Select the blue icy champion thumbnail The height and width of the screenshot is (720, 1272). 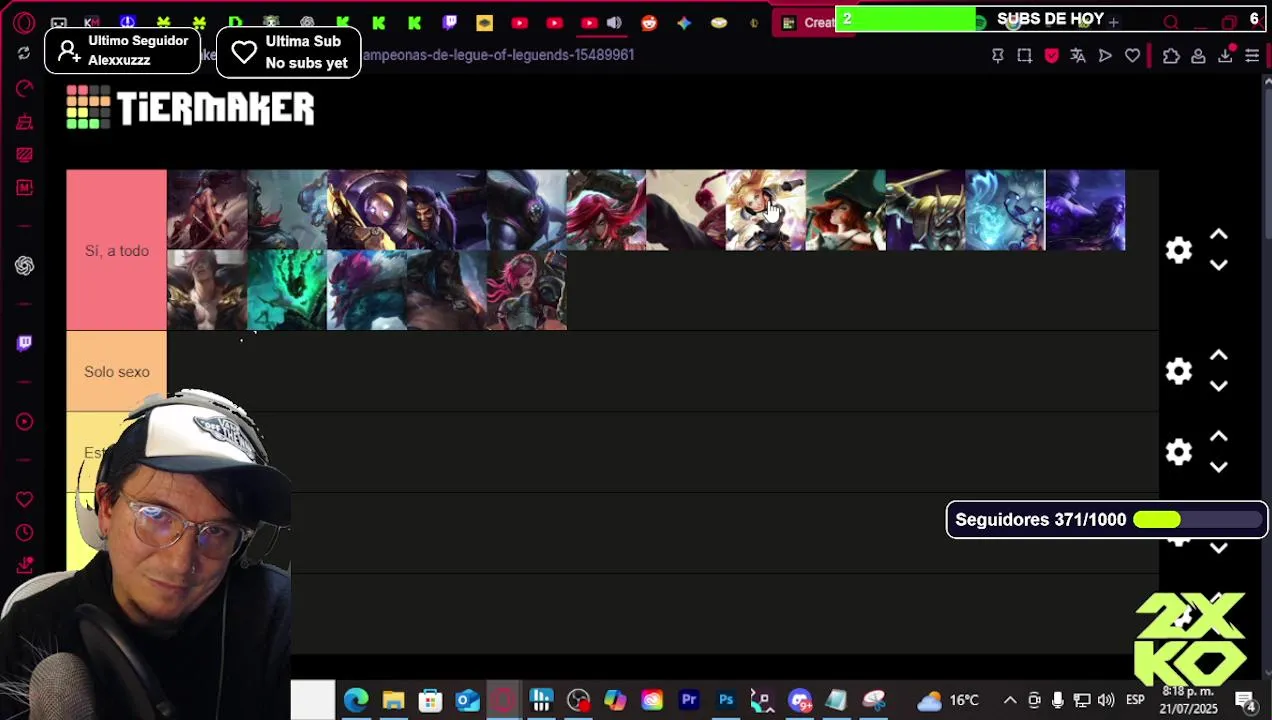coord(1005,210)
